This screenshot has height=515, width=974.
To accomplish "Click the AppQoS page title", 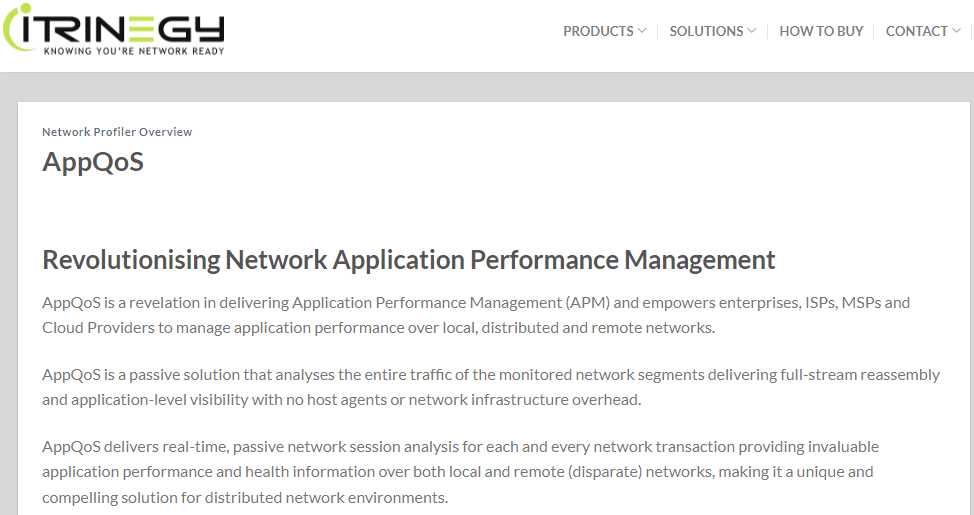I will coord(93,162).
